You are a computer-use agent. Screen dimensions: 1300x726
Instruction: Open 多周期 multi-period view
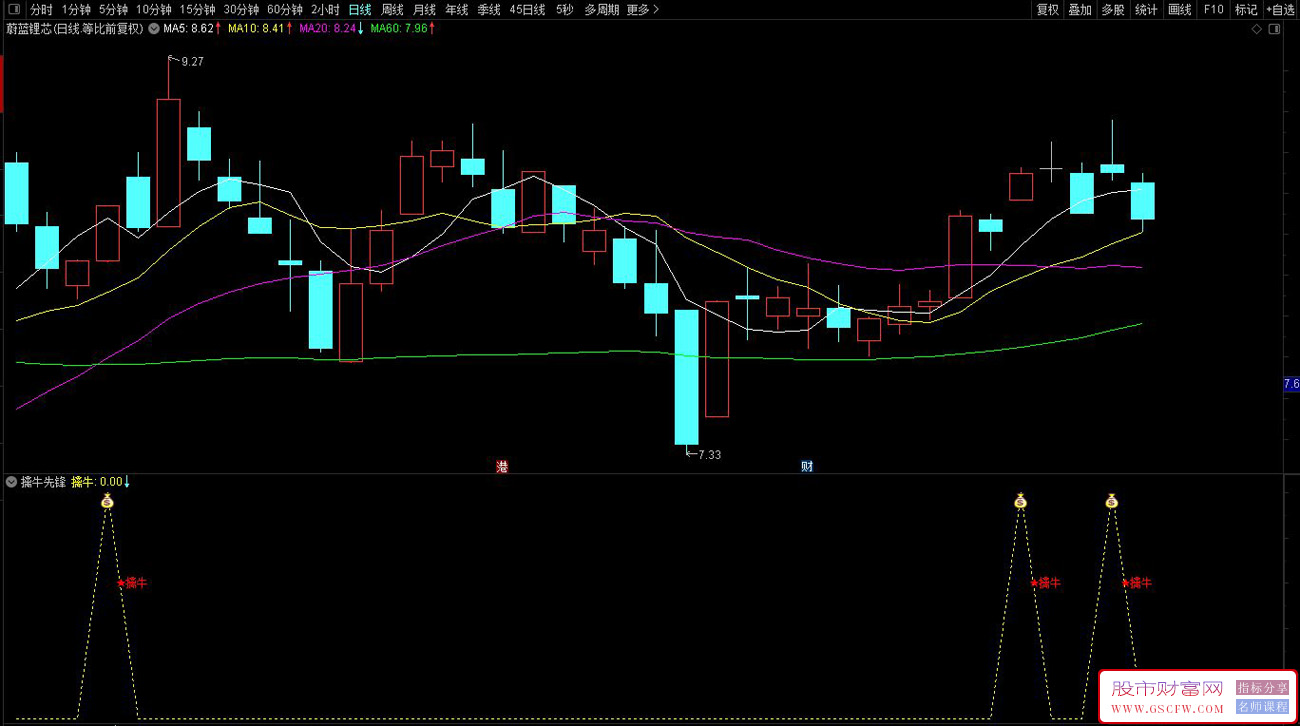pyautogui.click(x=602, y=9)
